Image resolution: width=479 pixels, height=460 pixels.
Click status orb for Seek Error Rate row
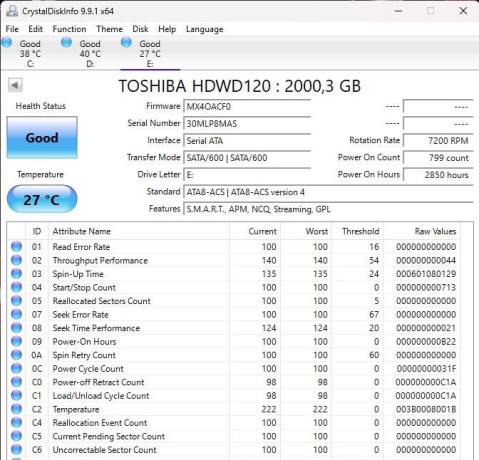pyautogui.click(x=16, y=314)
